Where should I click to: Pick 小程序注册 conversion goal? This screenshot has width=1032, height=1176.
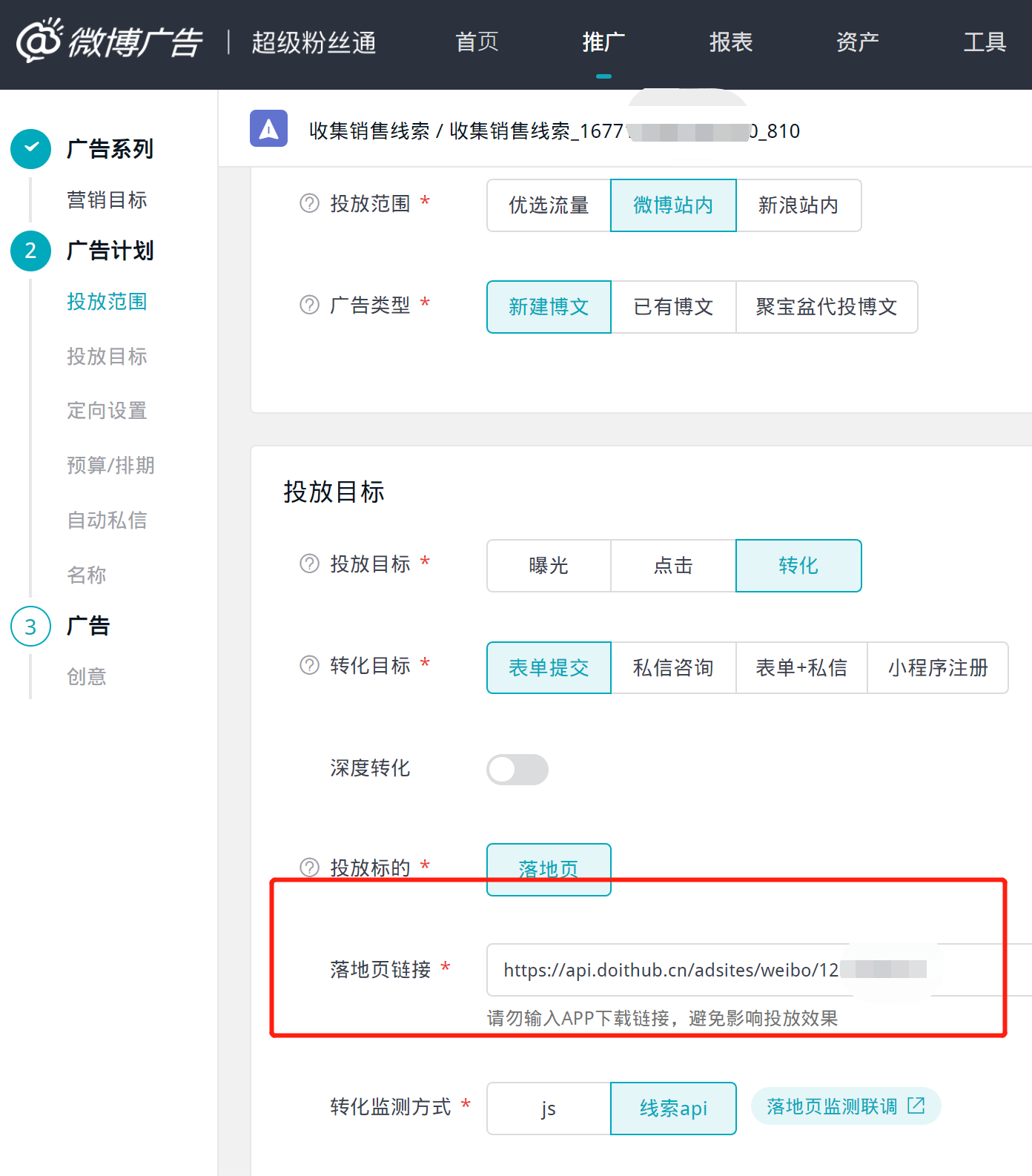click(938, 668)
